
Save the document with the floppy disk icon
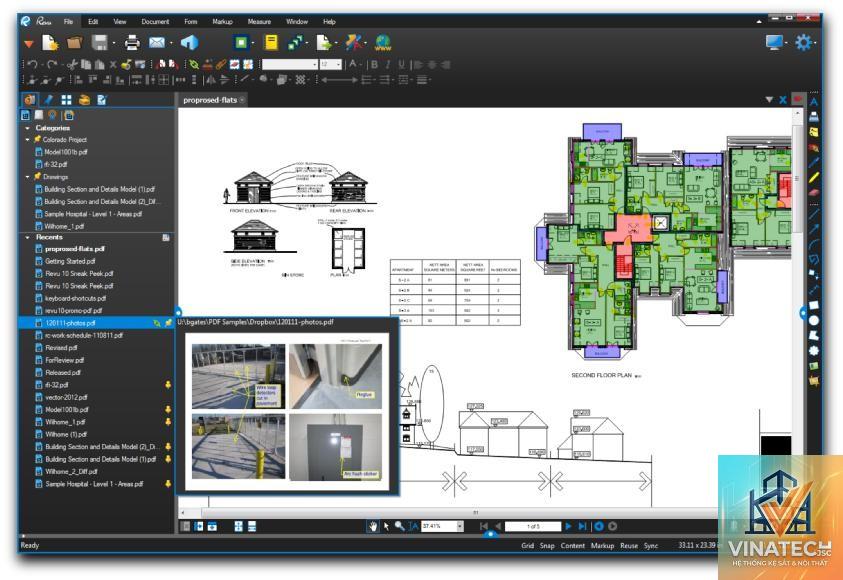point(99,42)
